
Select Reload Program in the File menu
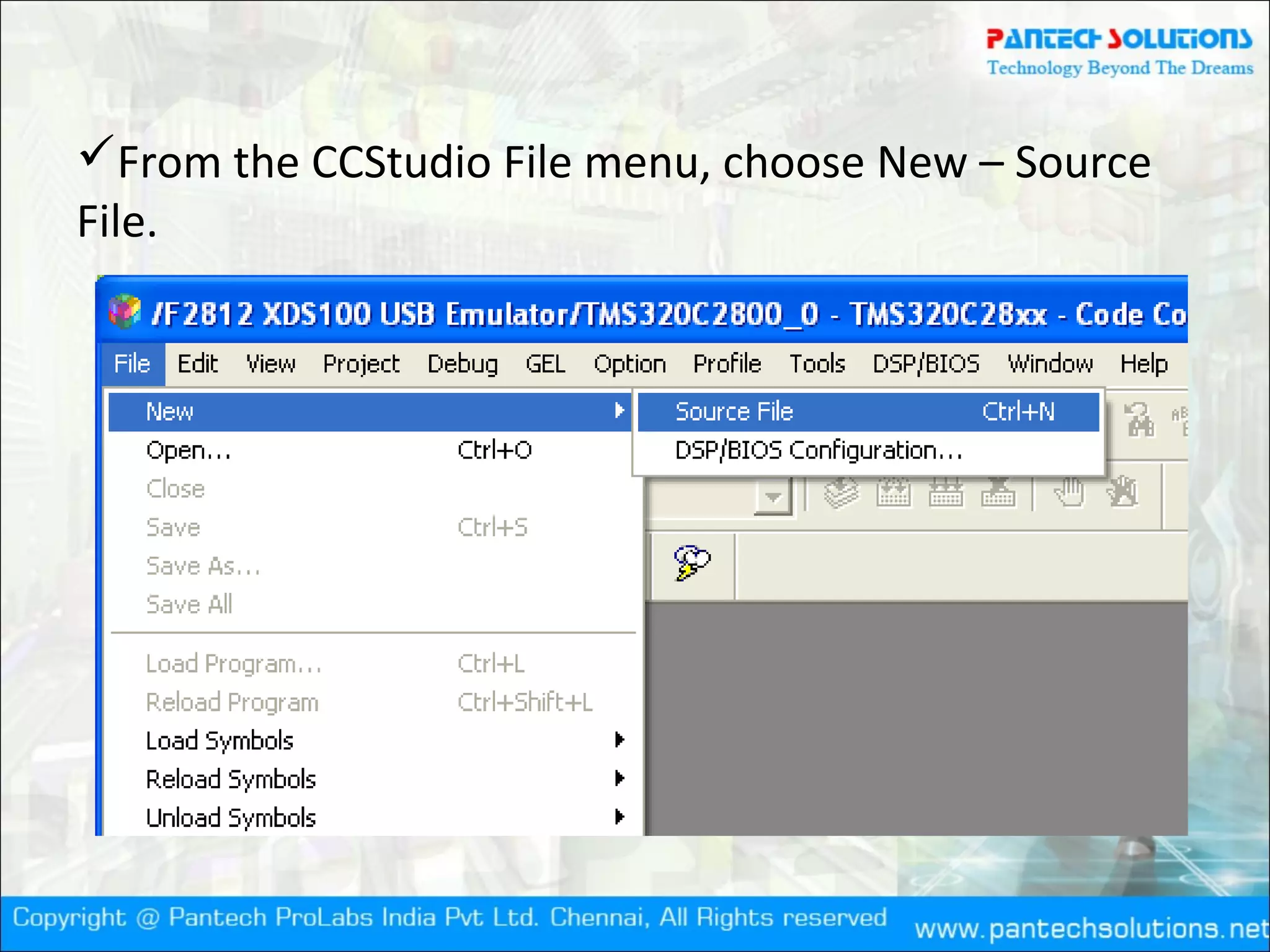(370, 702)
